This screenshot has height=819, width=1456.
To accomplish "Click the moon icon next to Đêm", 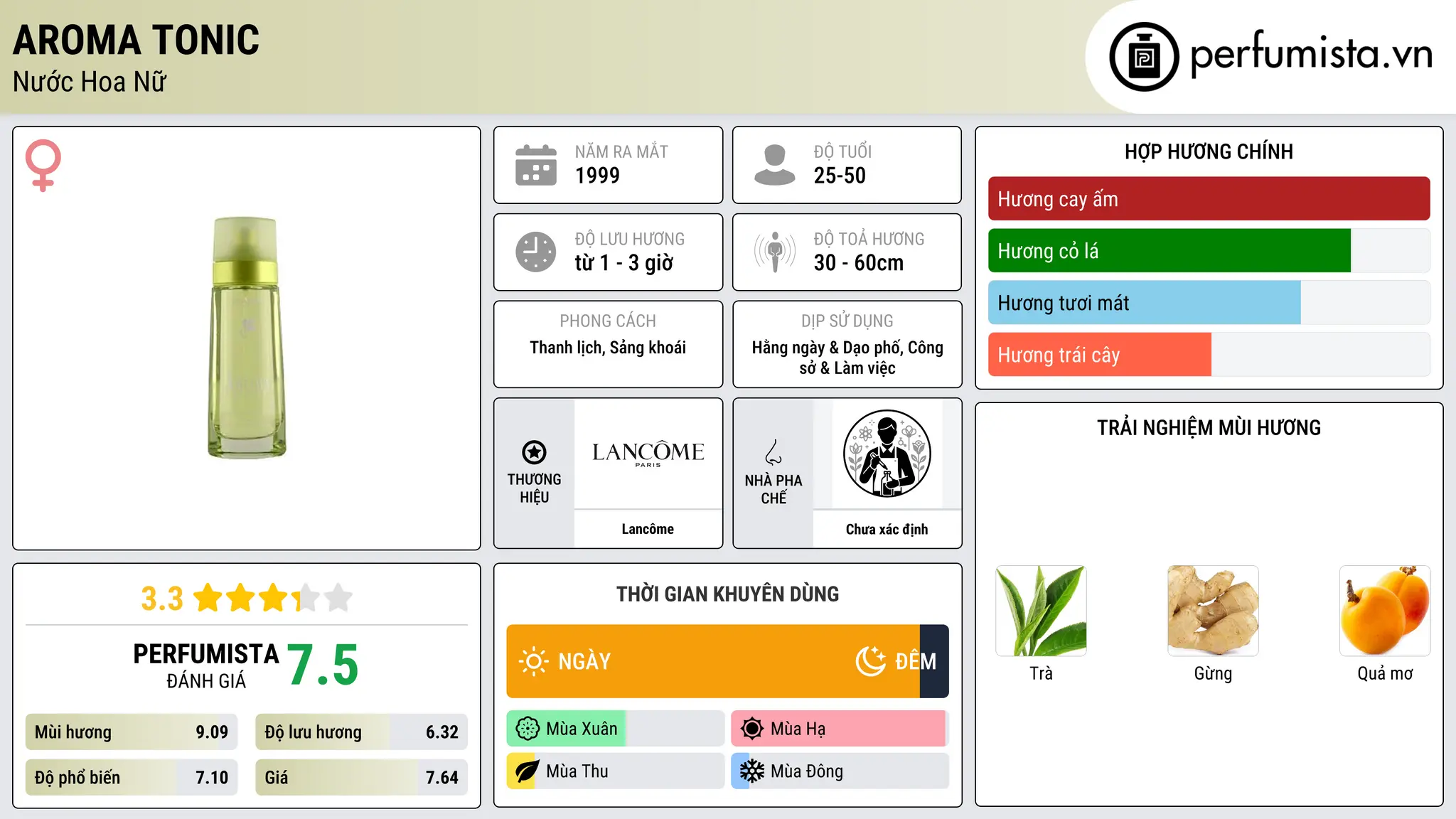I will click(x=870, y=661).
